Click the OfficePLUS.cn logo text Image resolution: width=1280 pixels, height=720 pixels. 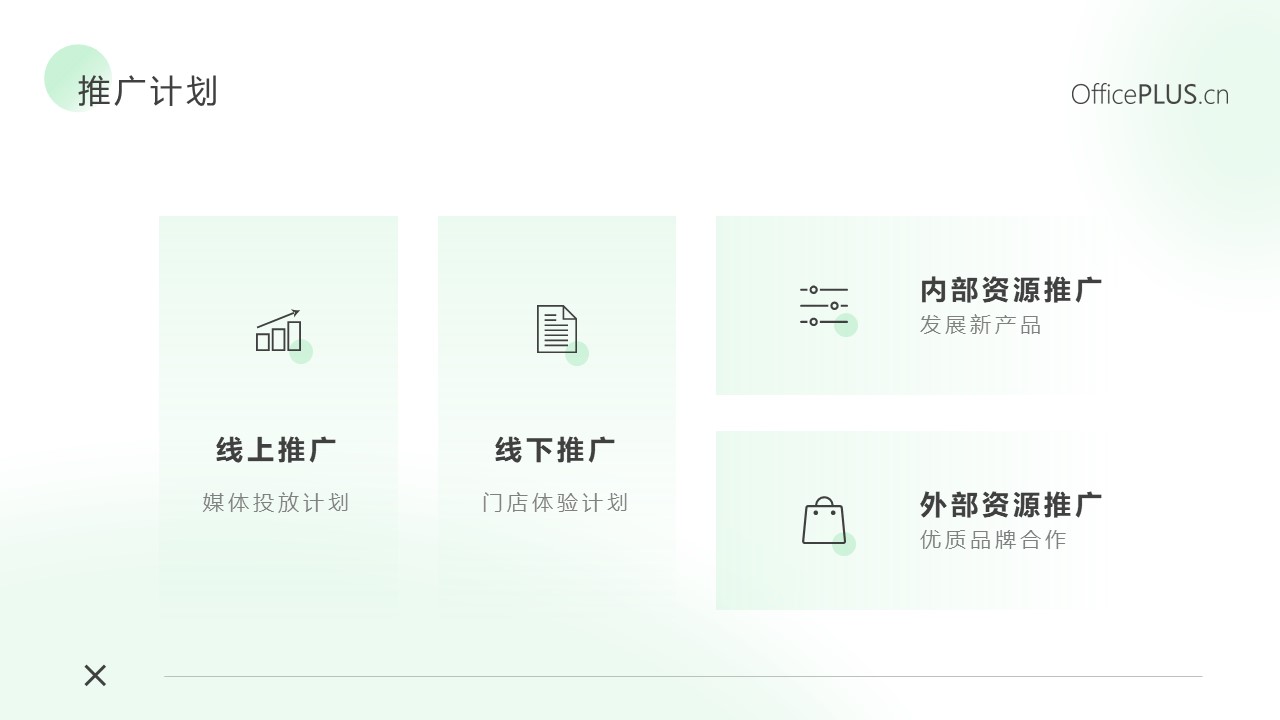(x=1150, y=95)
